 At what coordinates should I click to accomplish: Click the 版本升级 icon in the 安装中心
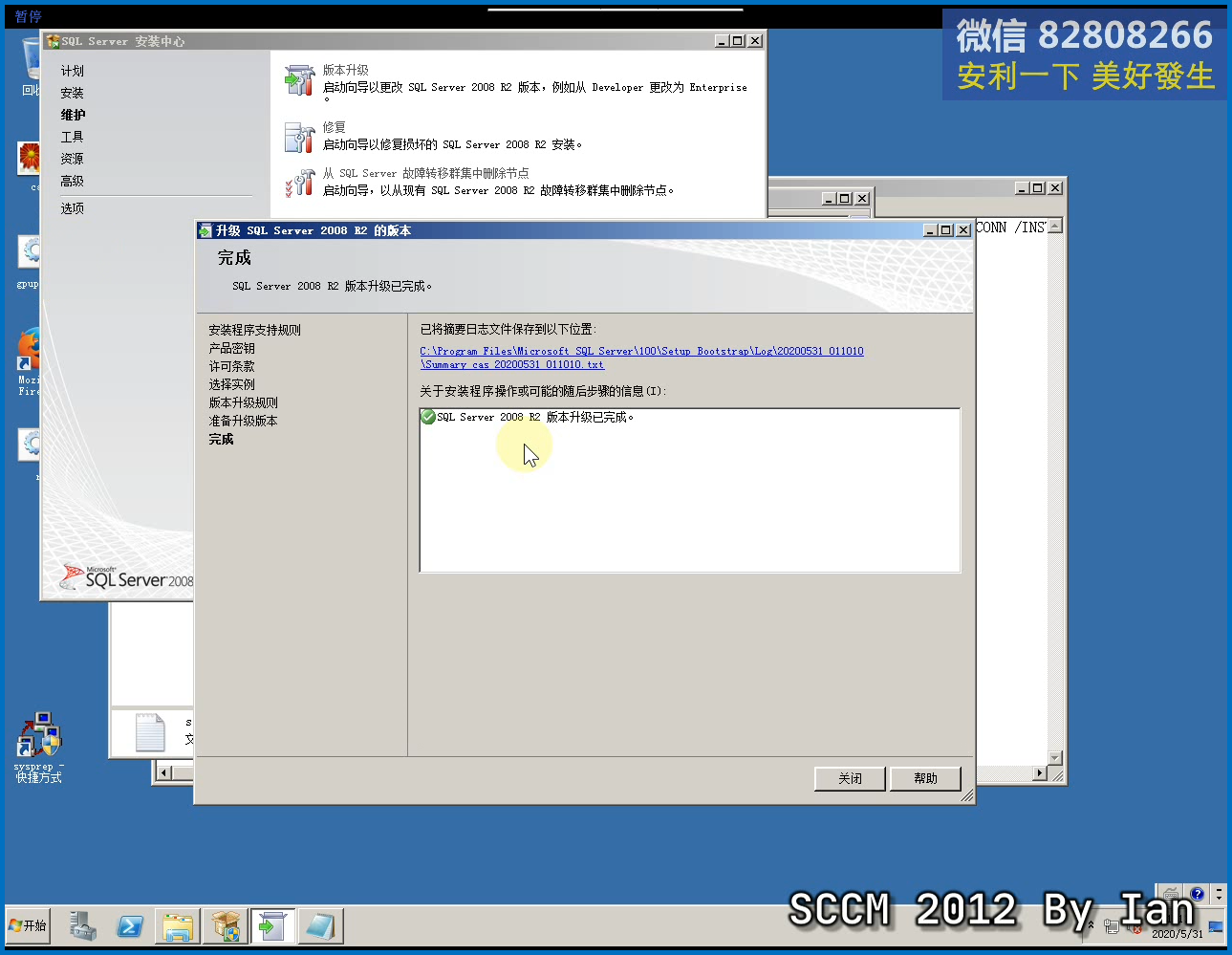point(300,80)
